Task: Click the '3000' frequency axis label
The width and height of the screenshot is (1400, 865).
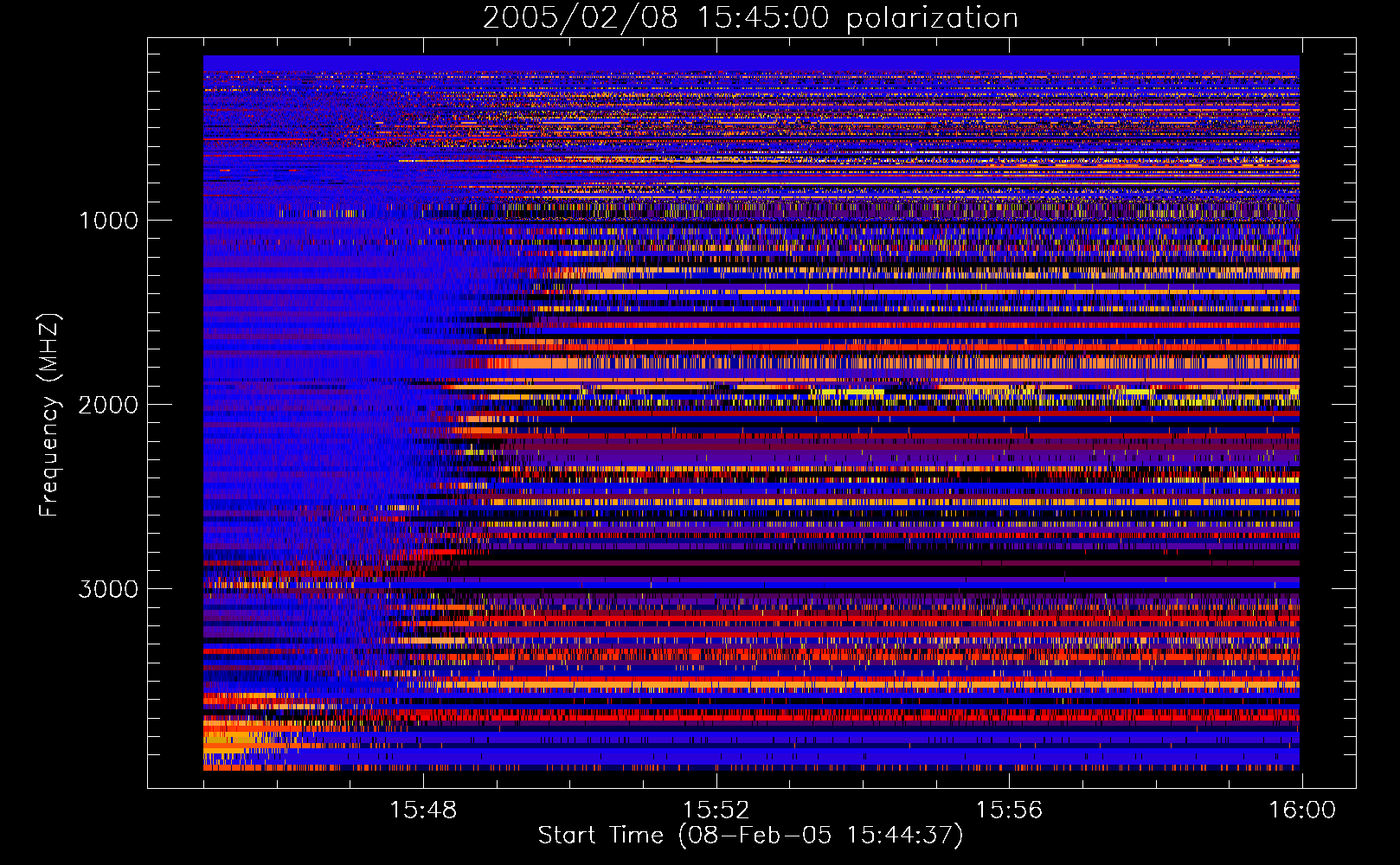Action: click(108, 589)
